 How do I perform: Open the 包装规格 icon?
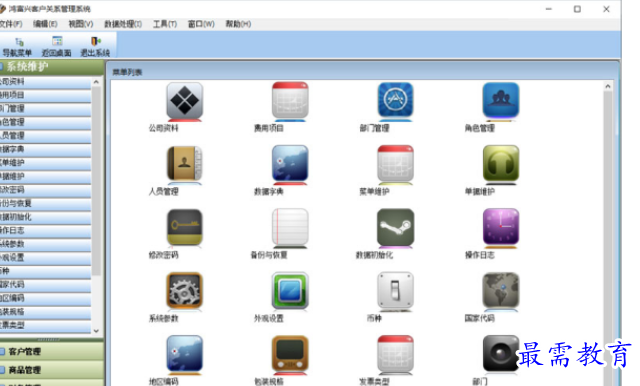(290, 354)
